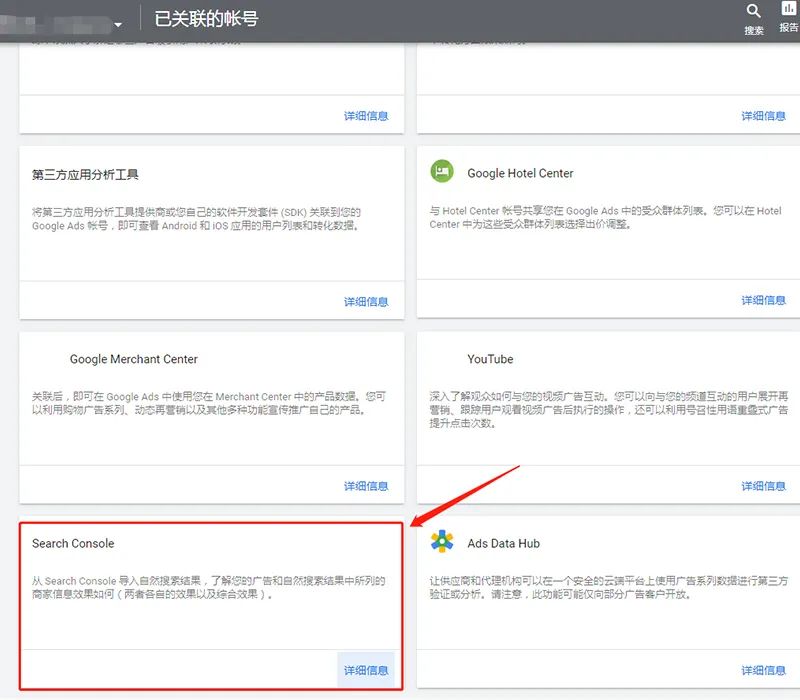Open 详细信息 under the YouTube card
The width and height of the screenshot is (800, 700).
764,486
